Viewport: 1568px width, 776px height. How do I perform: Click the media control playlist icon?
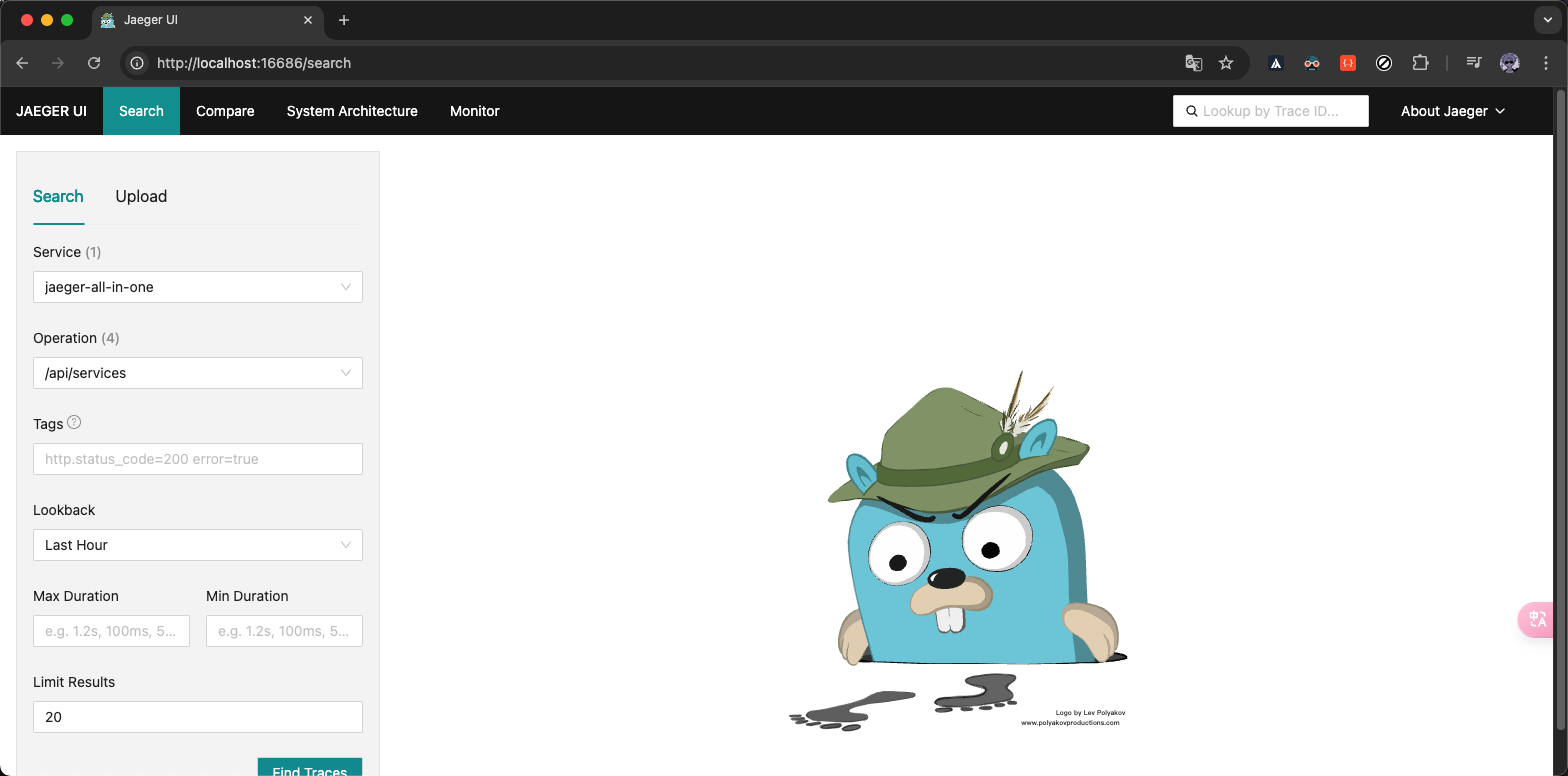click(x=1474, y=63)
